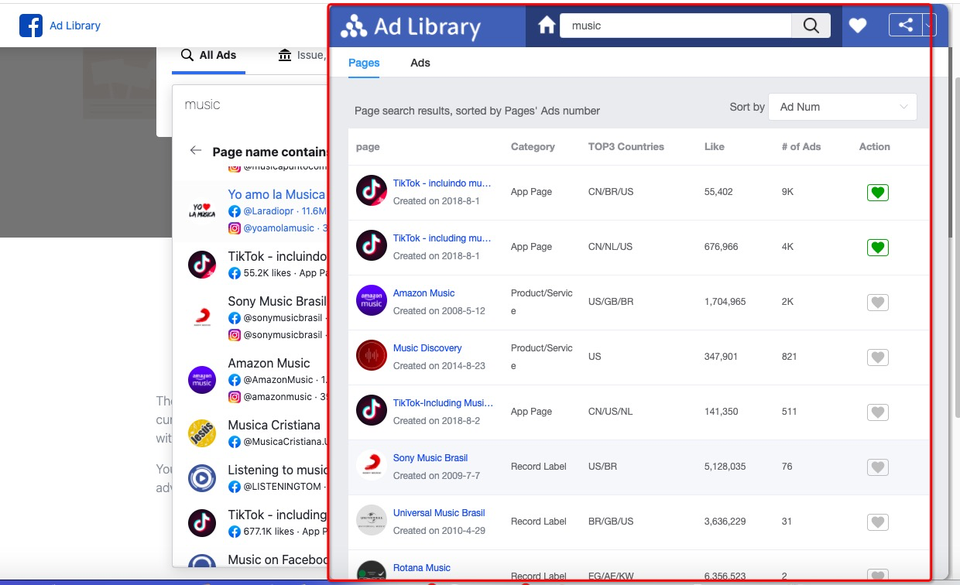The height and width of the screenshot is (585, 960).
Task: Unfavorite the TikTok - incluindo mu... page
Action: click(877, 193)
